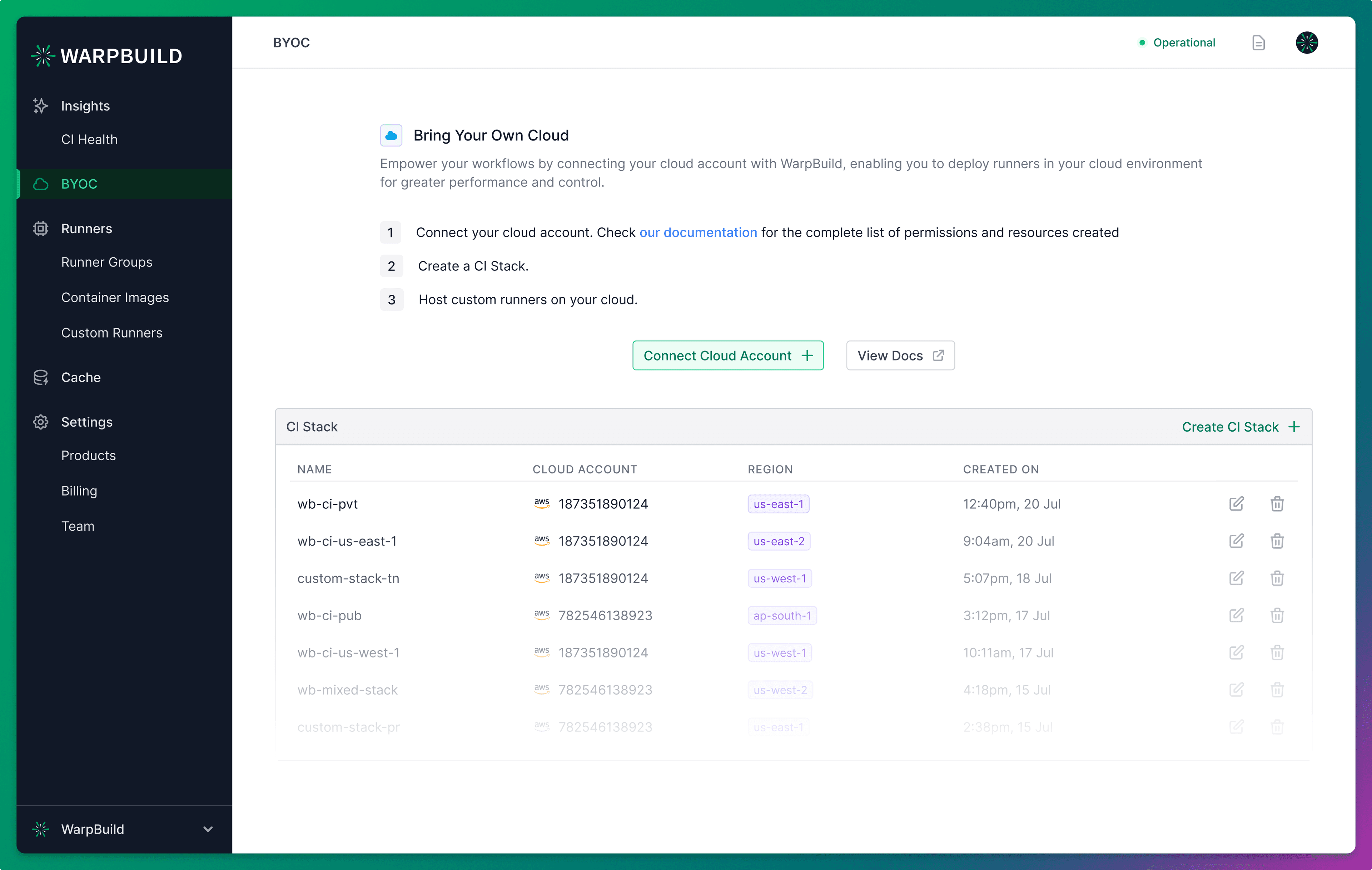
Task: Click the edit icon for wb-ci-pvt stack
Action: point(1236,504)
